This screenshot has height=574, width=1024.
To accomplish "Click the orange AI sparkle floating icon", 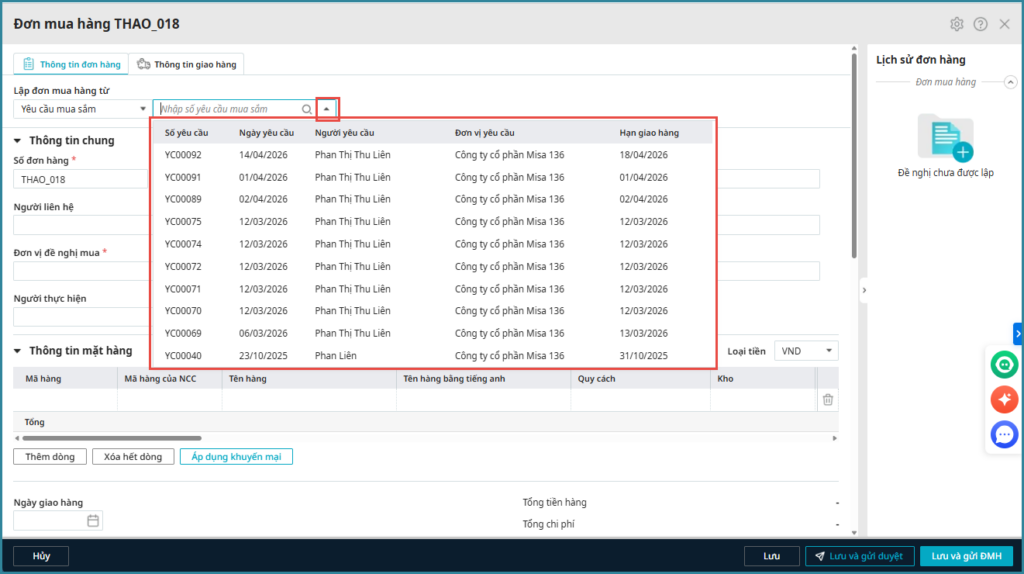I will point(1004,399).
